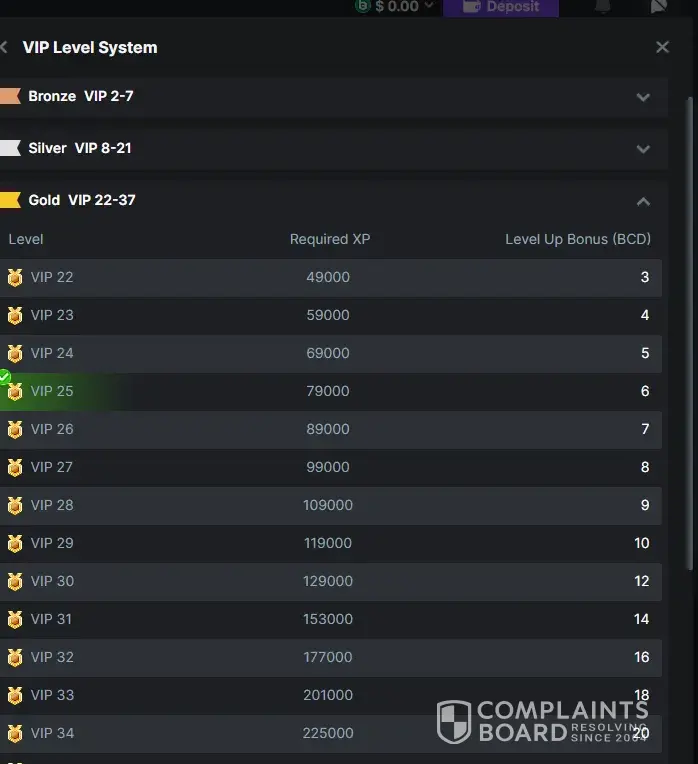
Task: Go back using the left arrow
Action: (x=4, y=47)
